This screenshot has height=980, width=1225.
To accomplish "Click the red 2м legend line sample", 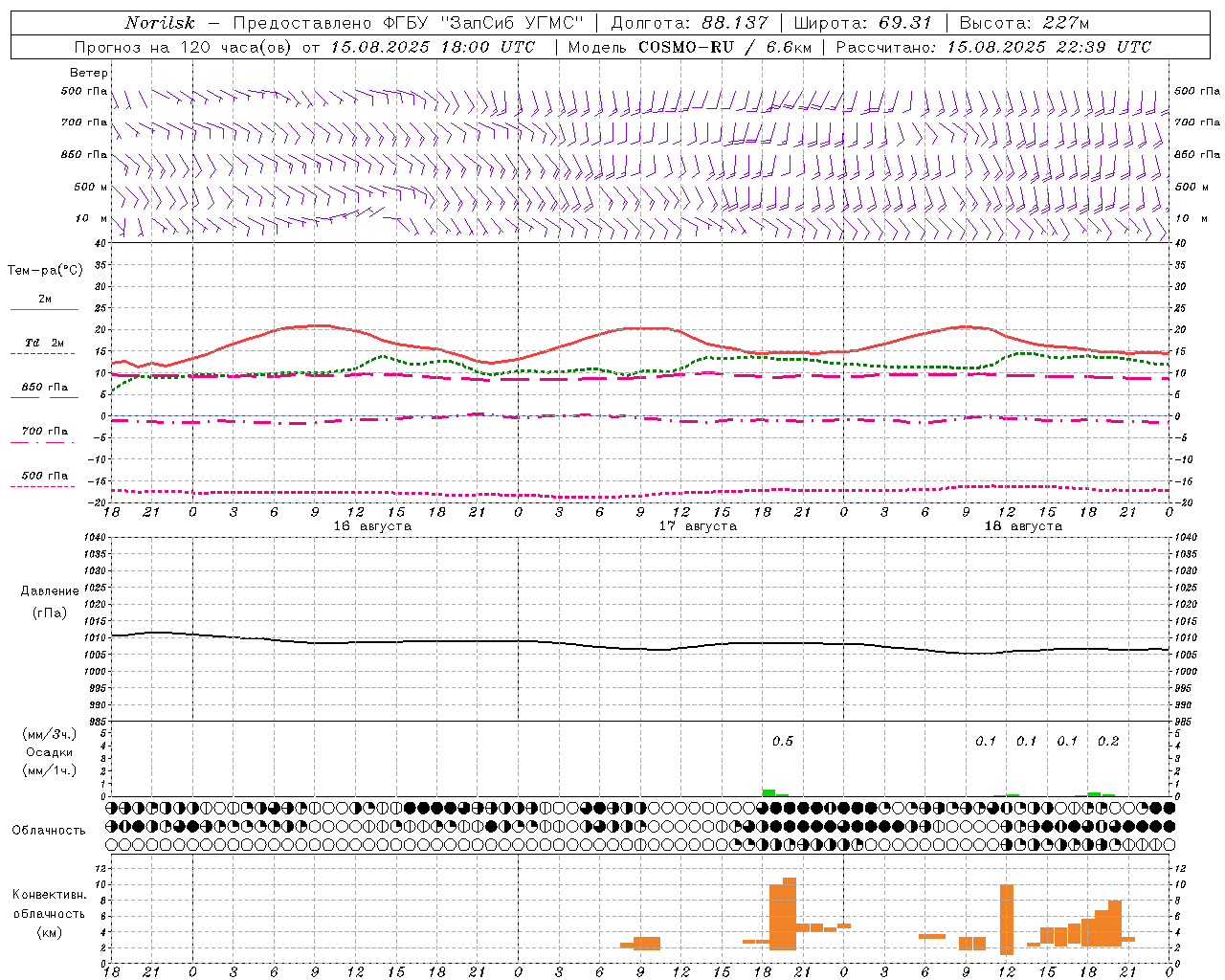I will (x=44, y=309).
